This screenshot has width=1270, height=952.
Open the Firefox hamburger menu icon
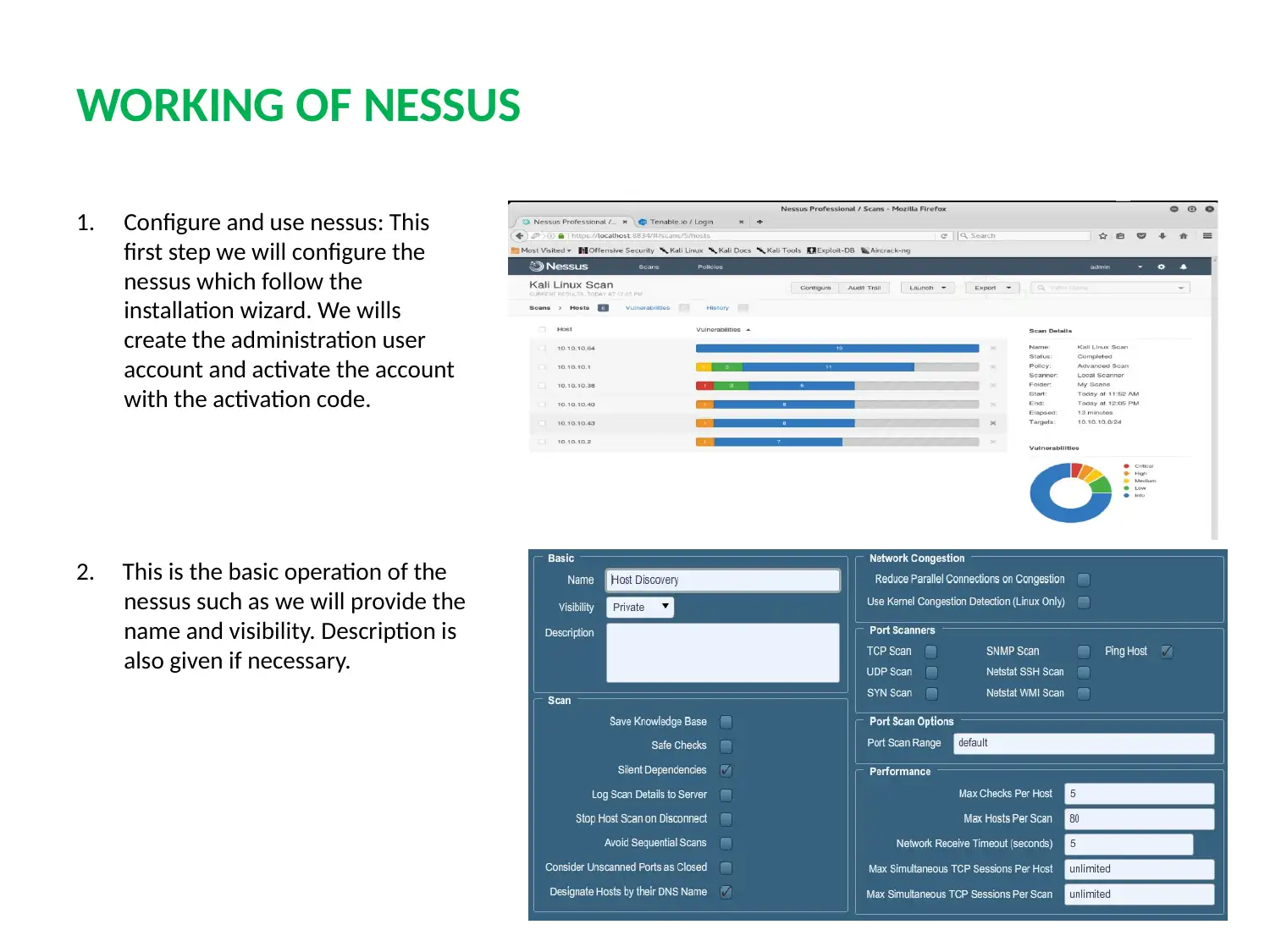[1207, 236]
